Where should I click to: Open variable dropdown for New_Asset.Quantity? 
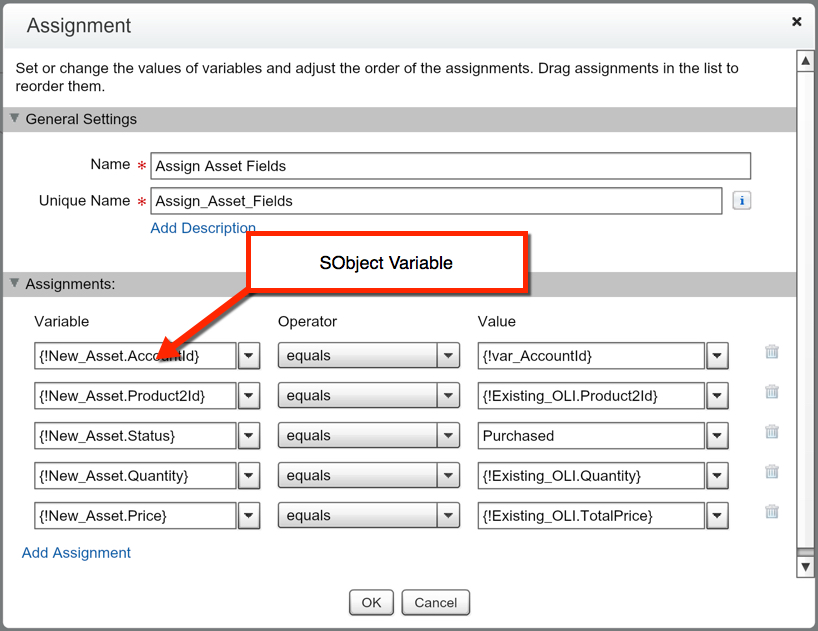pos(249,476)
